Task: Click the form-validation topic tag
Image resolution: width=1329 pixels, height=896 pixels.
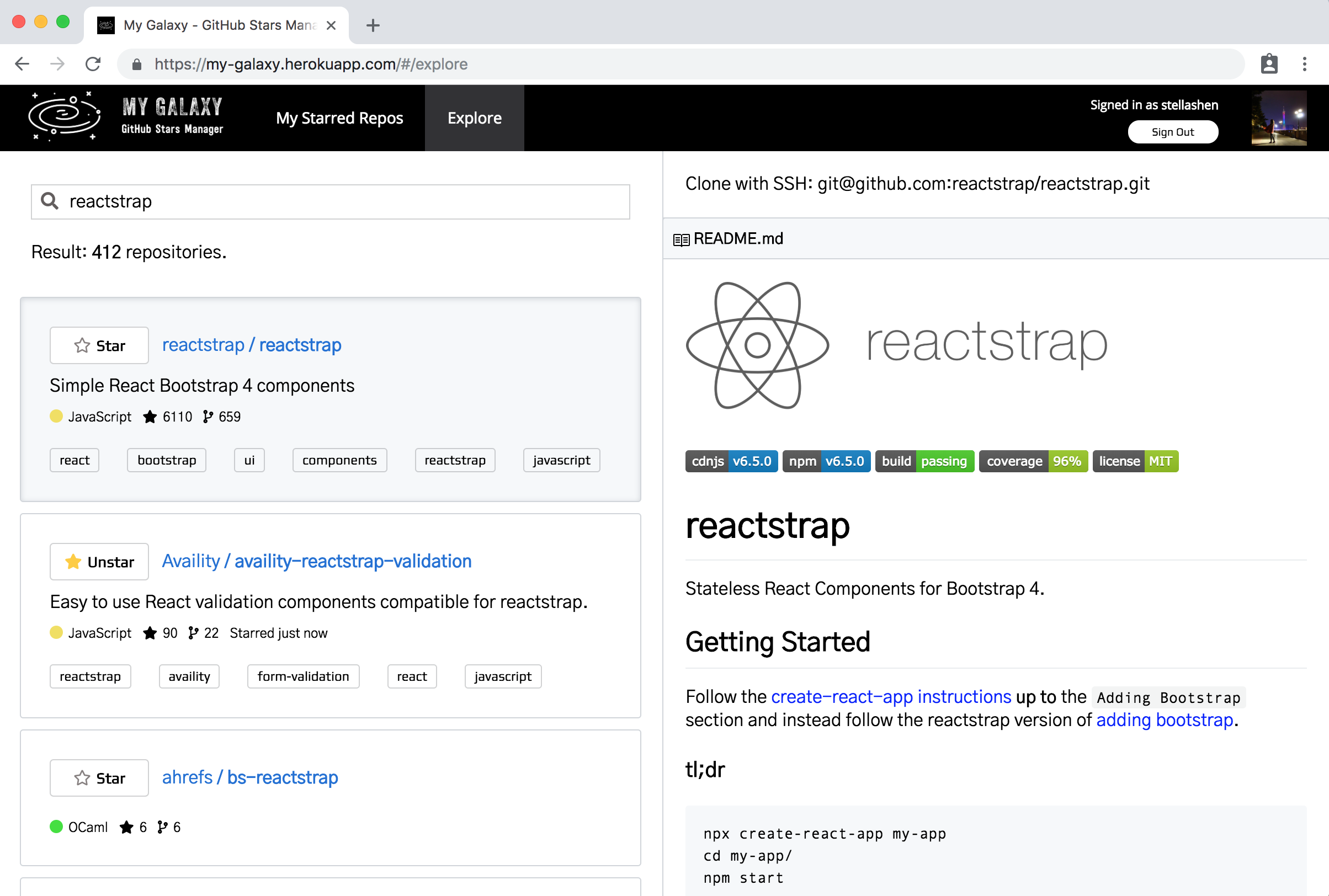Action: tap(303, 676)
